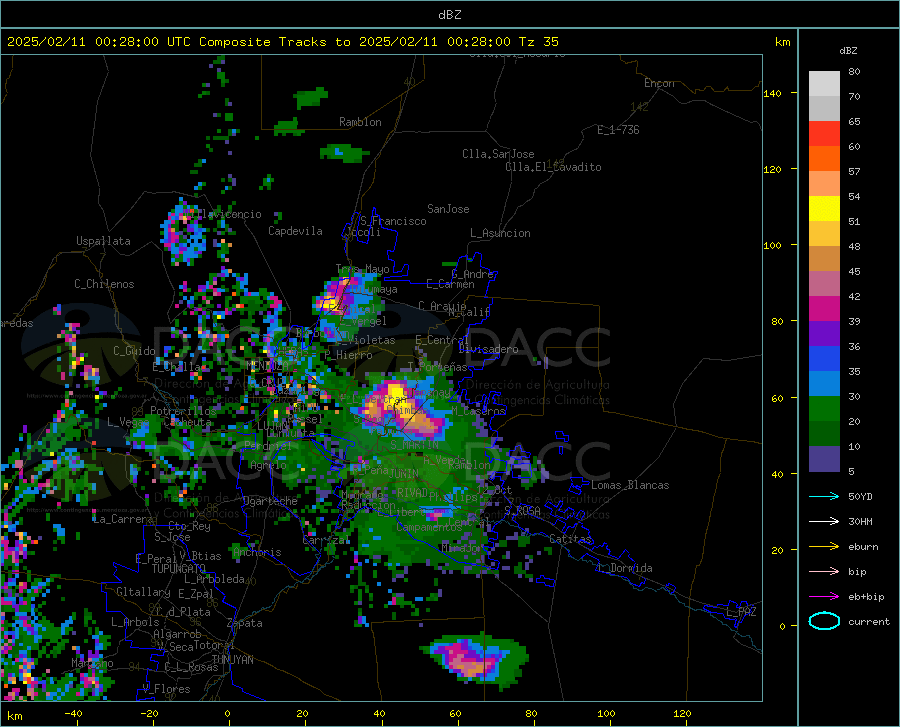
Task: Click the white 30HM arrow symbol
Action: [824, 522]
